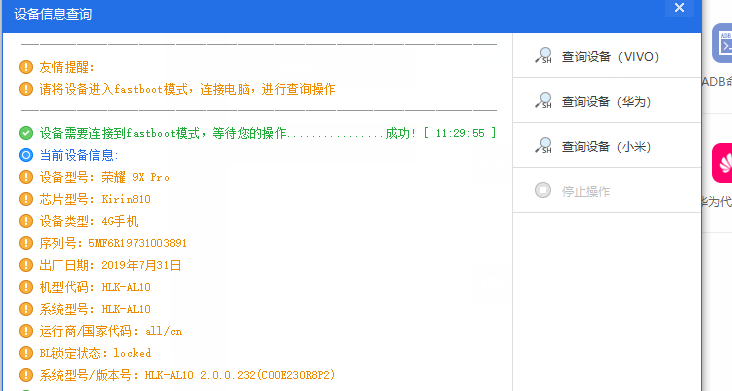The height and width of the screenshot is (391, 732).
Task: Click the magnifier icon beside VIVO query
Action: tap(543, 56)
